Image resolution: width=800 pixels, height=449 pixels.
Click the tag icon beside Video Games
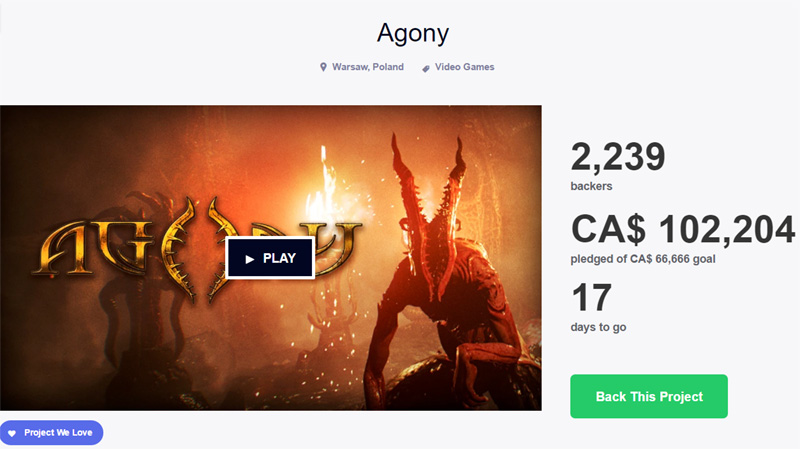426,68
